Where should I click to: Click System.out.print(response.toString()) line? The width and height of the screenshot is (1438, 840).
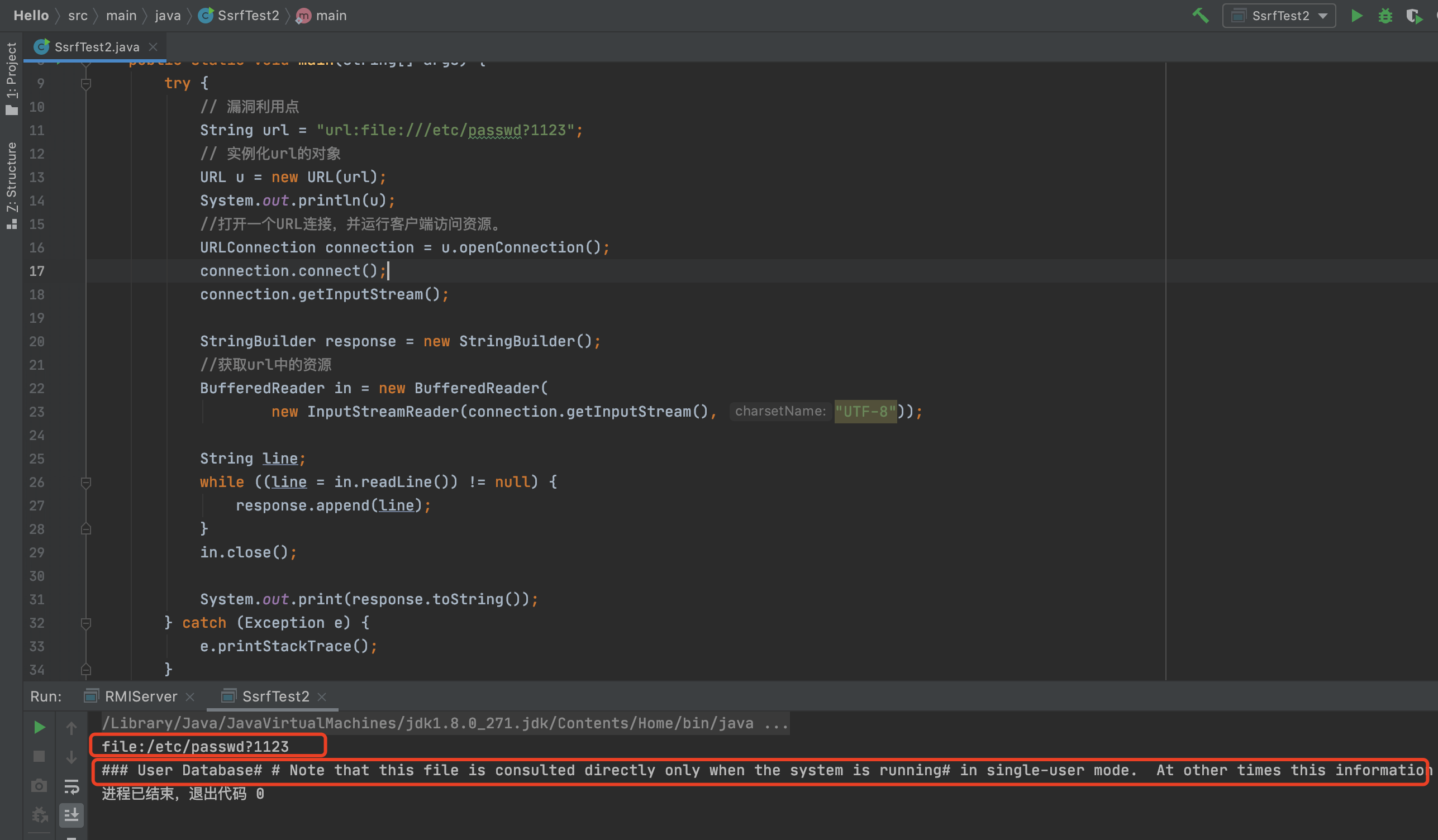pyautogui.click(x=369, y=599)
